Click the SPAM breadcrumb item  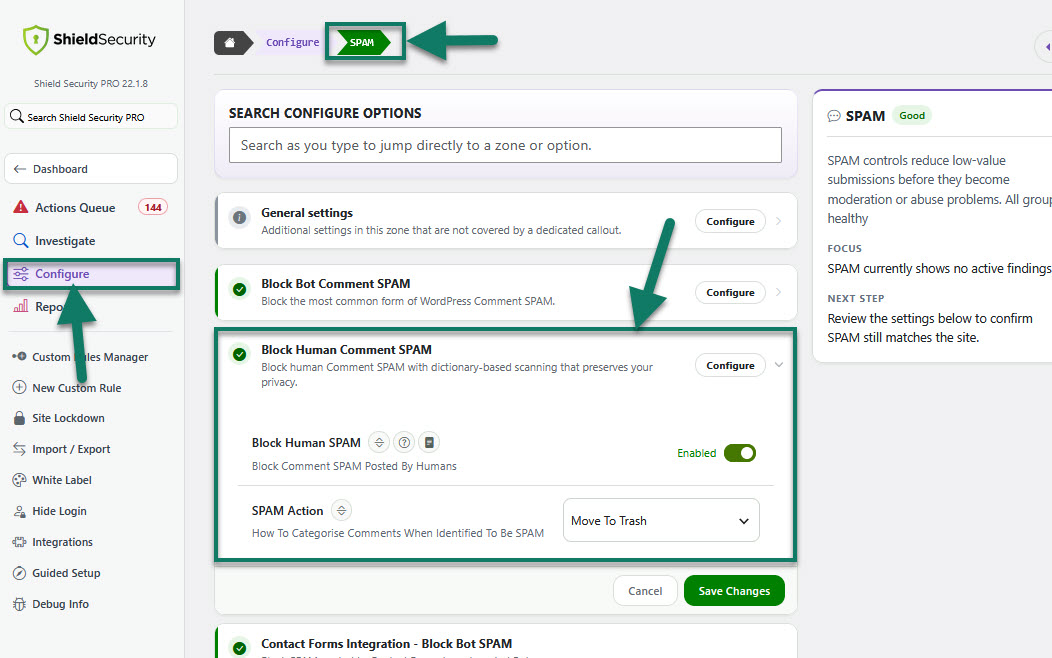363,42
